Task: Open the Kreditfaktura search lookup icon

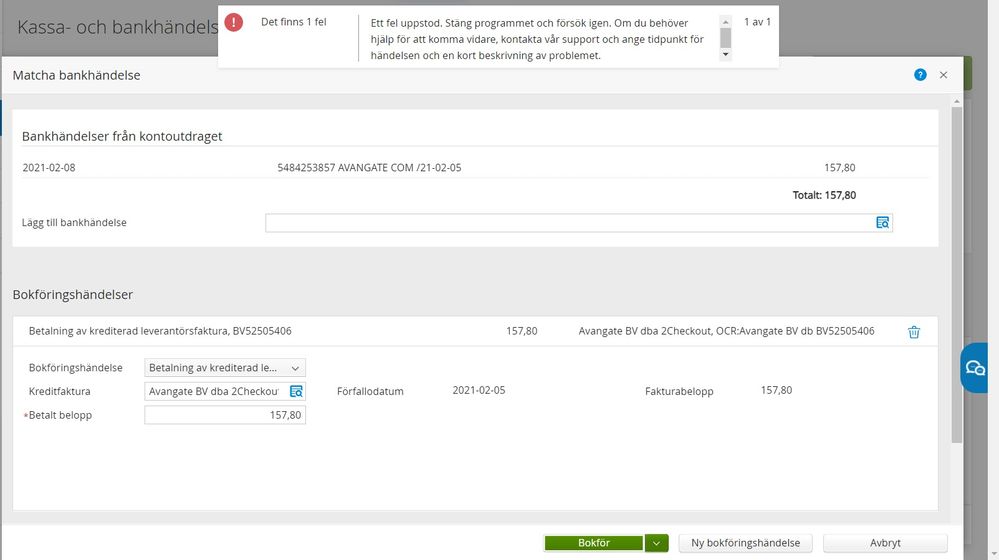Action: point(296,391)
